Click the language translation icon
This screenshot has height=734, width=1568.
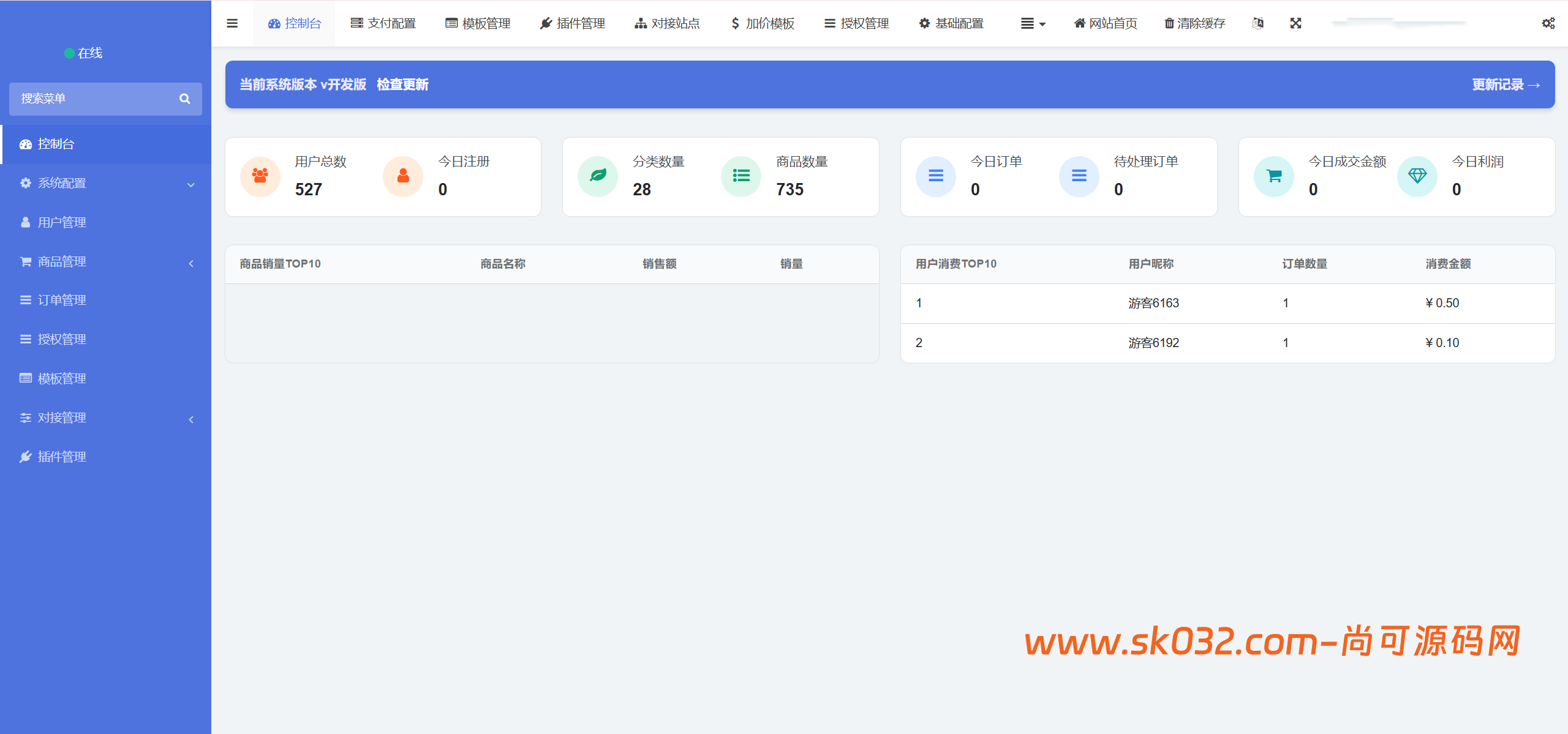point(1259,23)
